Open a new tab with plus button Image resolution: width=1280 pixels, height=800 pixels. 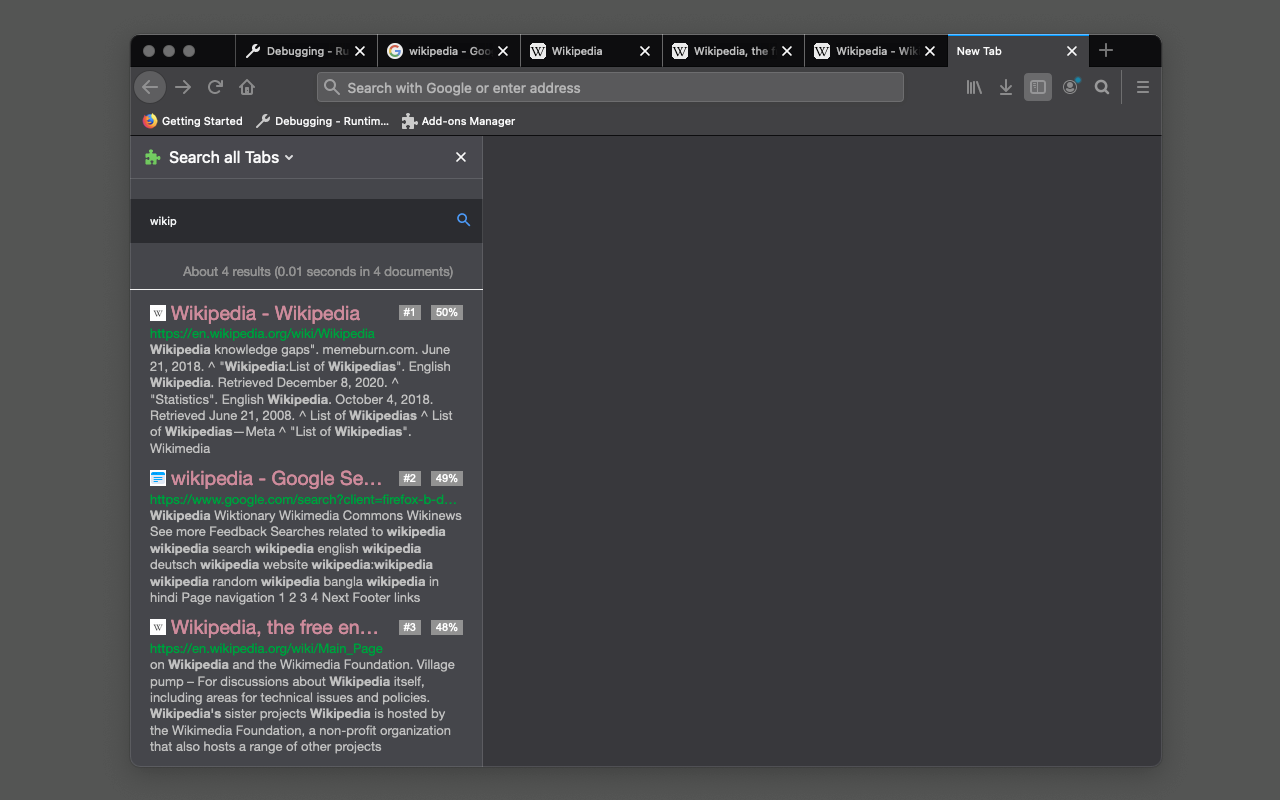pos(1106,50)
